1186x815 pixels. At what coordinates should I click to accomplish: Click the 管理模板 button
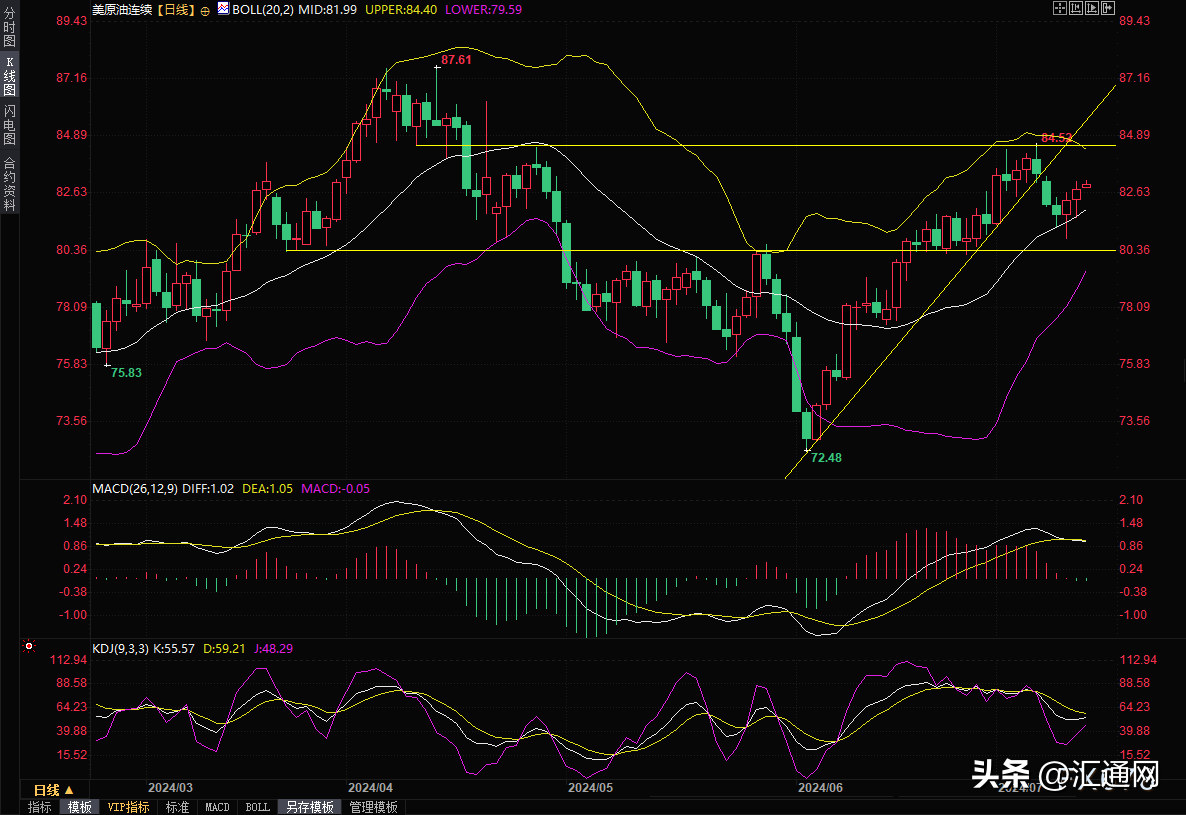point(373,807)
